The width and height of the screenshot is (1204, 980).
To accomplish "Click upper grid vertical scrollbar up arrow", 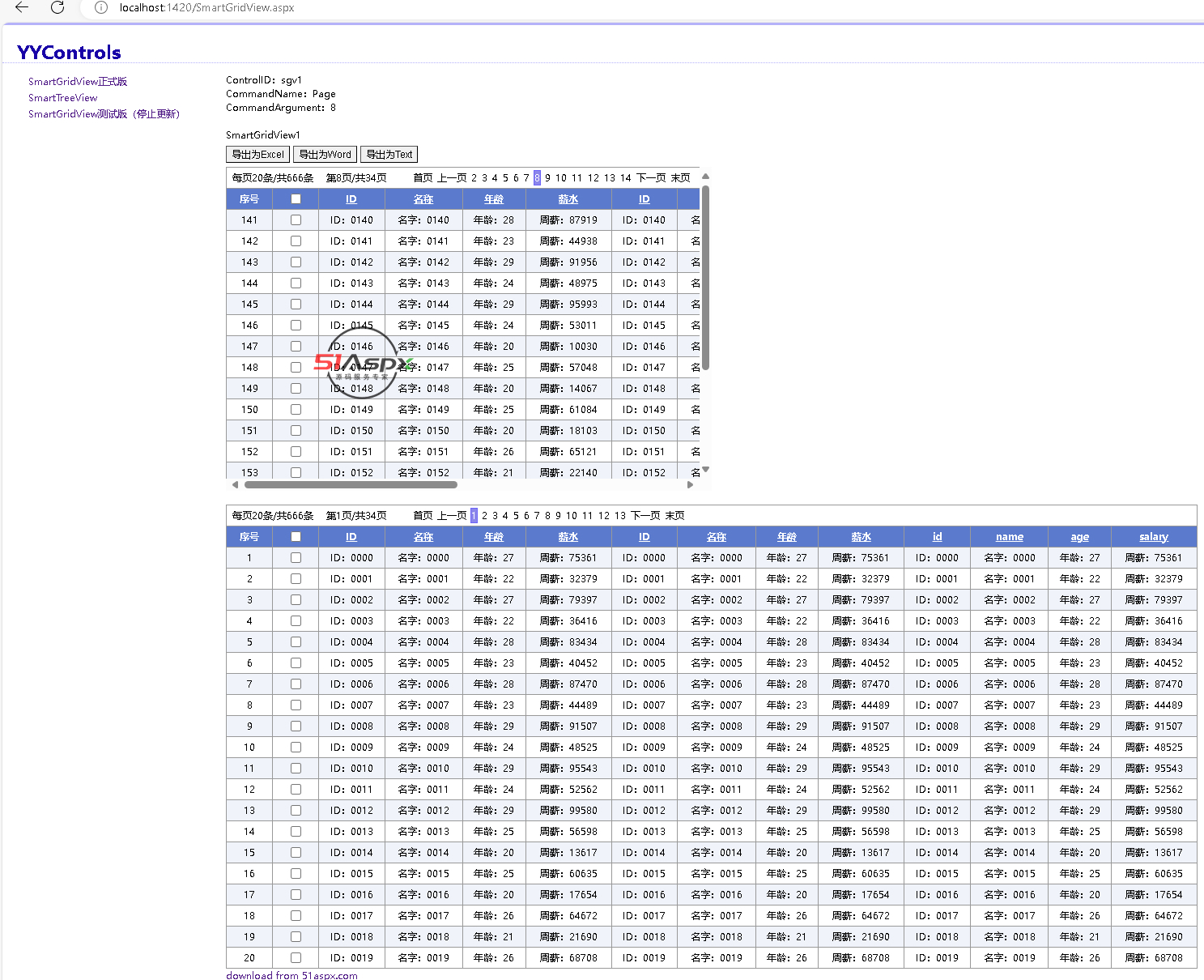I will [x=705, y=177].
